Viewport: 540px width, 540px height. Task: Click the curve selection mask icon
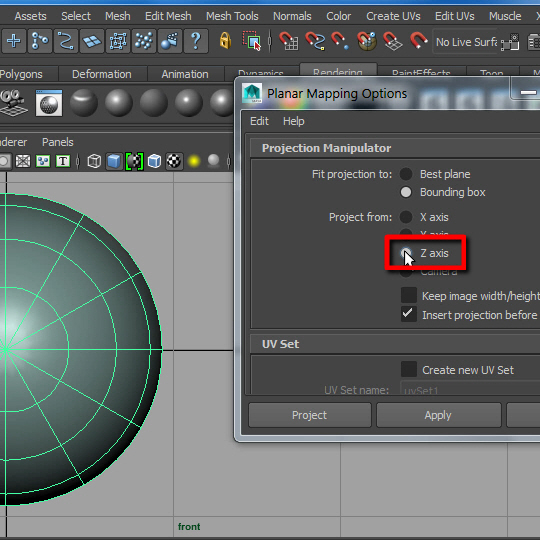coord(66,41)
